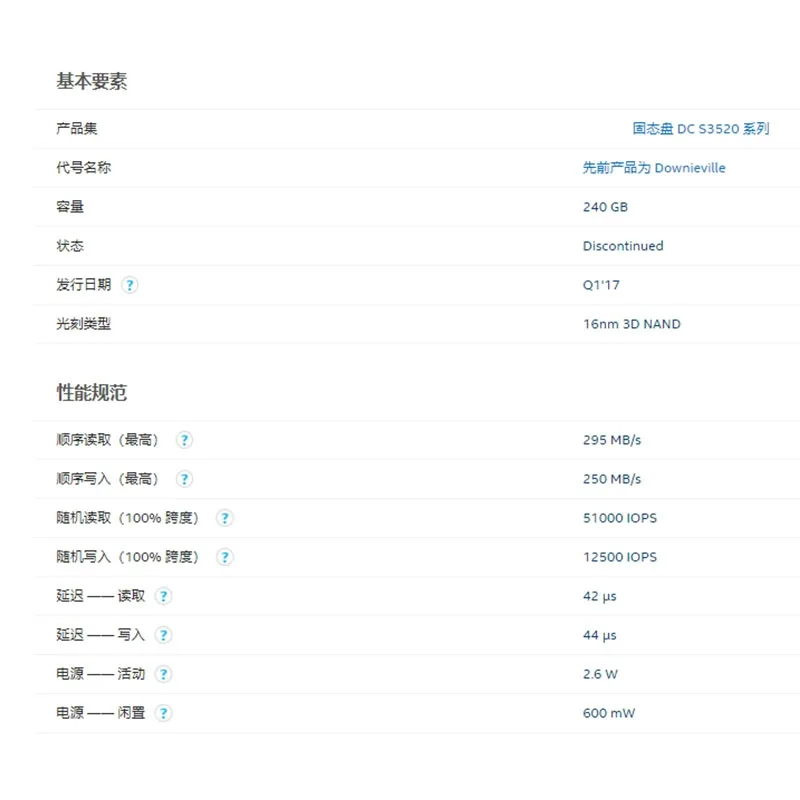Click the 600 mW idle power value
This screenshot has width=800, height=800.
609,713
